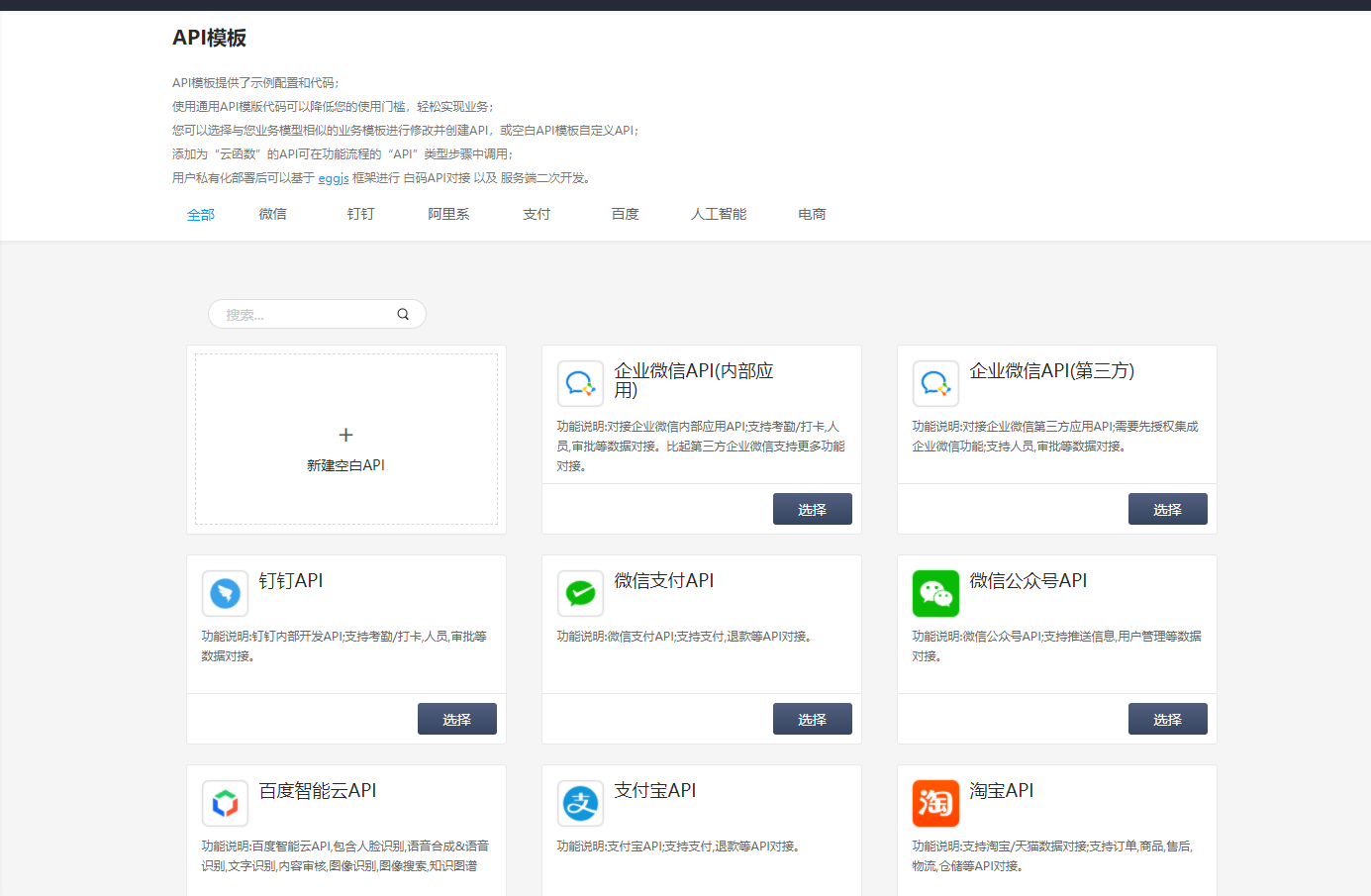This screenshot has width=1371, height=896.
Task: Switch to the 微信 category tab
Action: pyautogui.click(x=272, y=213)
